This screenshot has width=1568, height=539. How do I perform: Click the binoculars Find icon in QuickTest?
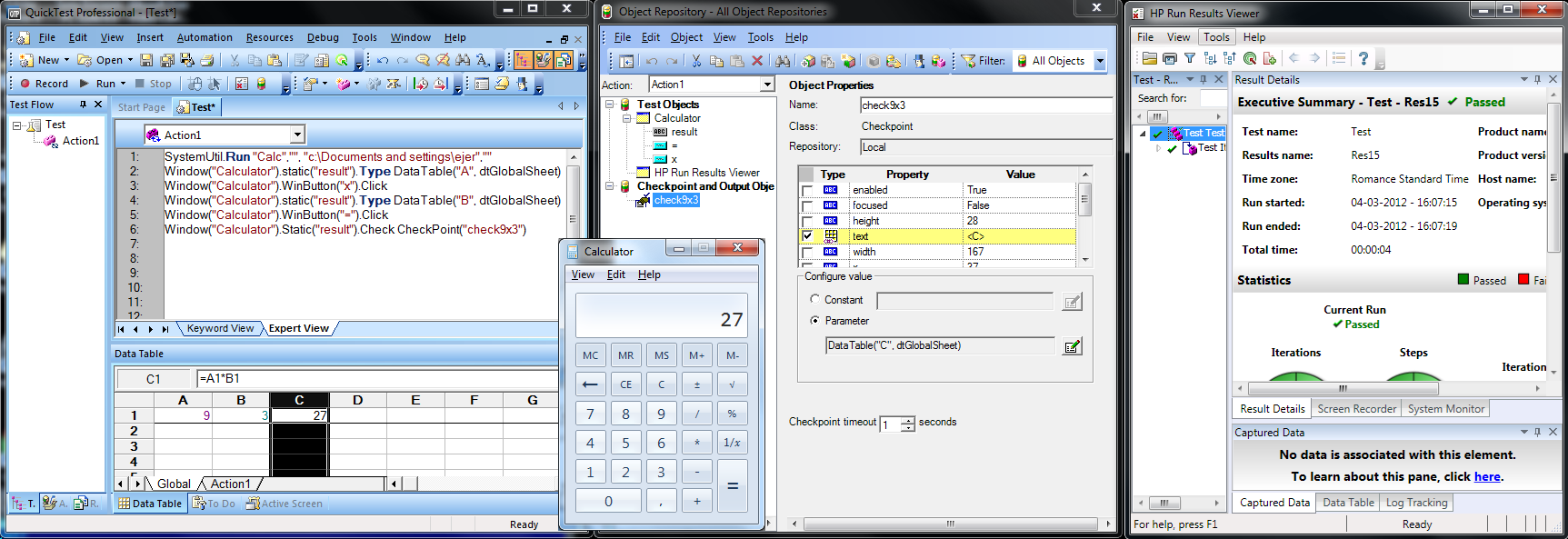click(463, 60)
